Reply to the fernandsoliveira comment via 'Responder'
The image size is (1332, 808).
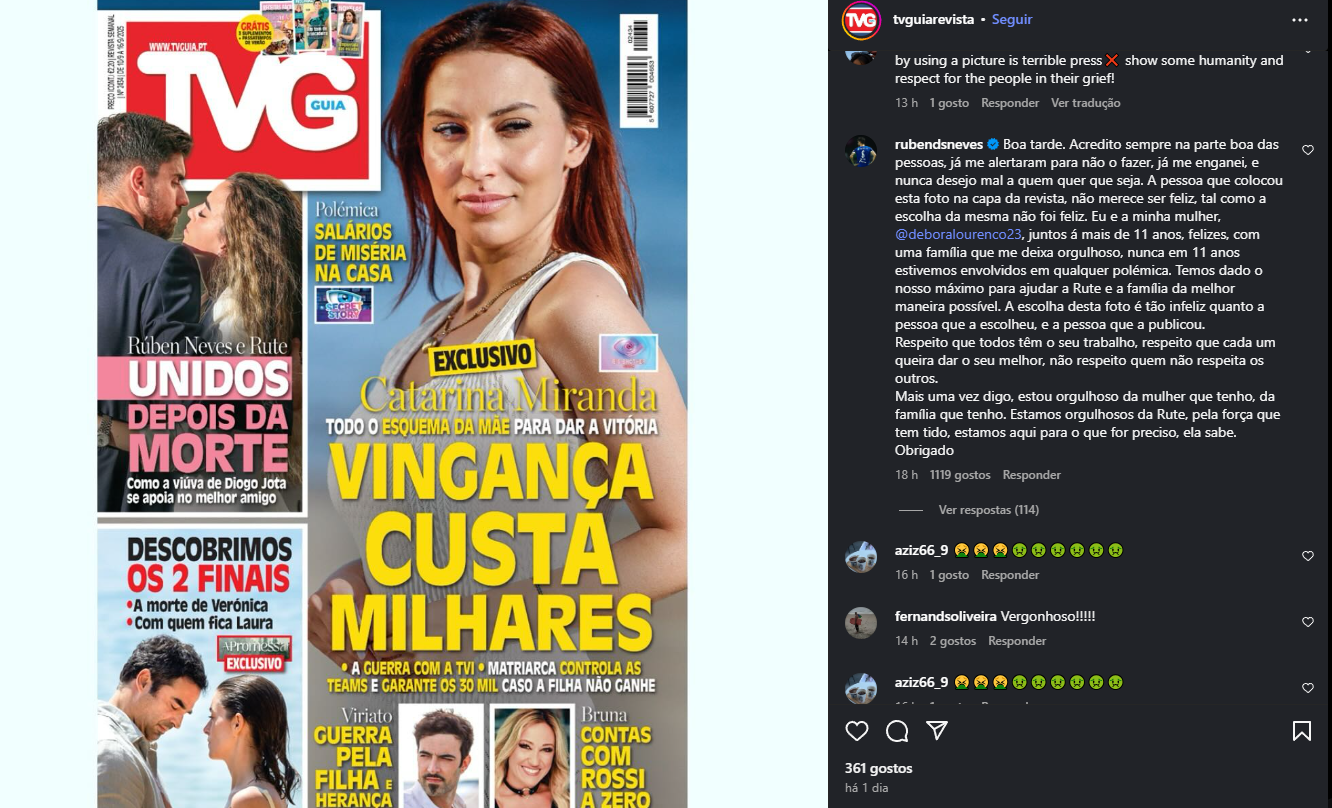click(x=1017, y=641)
